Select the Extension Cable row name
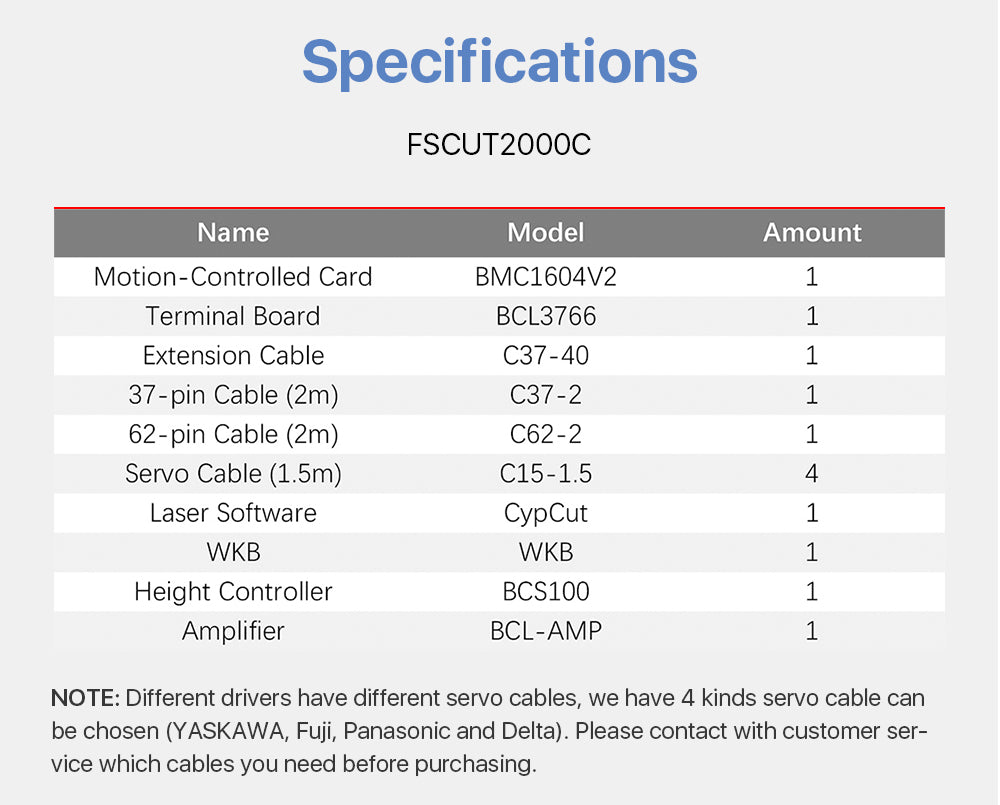This screenshot has width=1000, height=805. point(233,356)
